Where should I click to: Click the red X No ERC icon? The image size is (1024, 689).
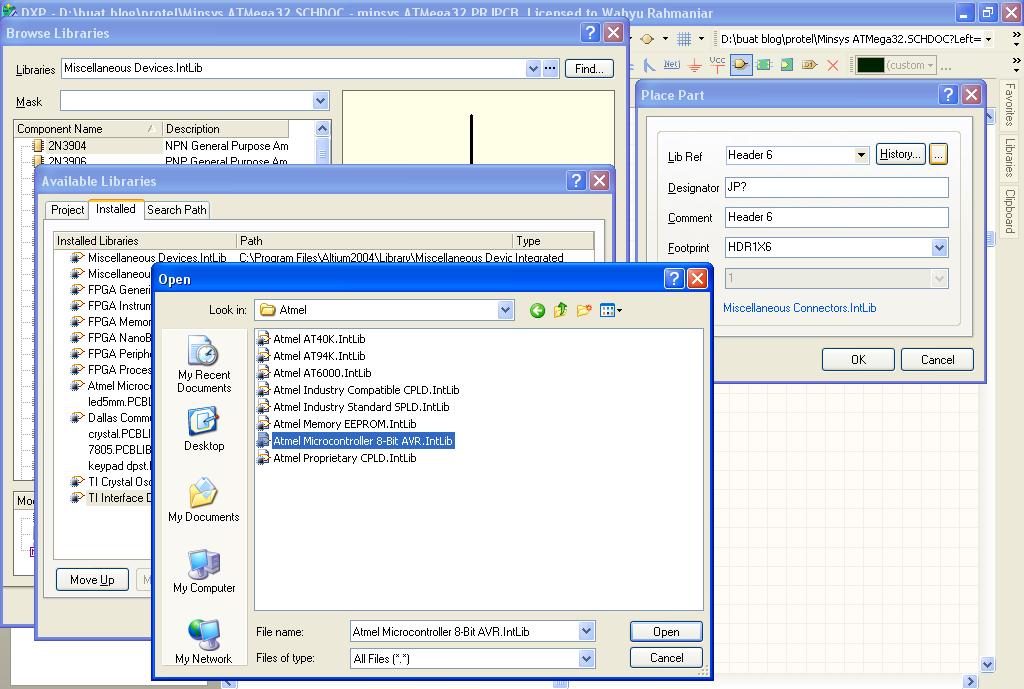click(x=833, y=65)
